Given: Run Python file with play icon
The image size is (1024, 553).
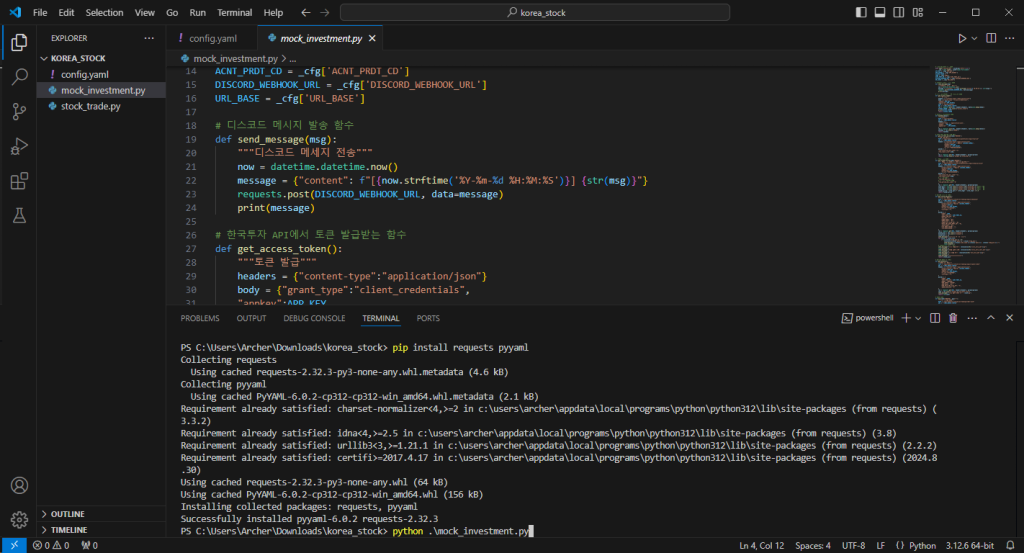Looking at the screenshot, I should [x=961, y=39].
